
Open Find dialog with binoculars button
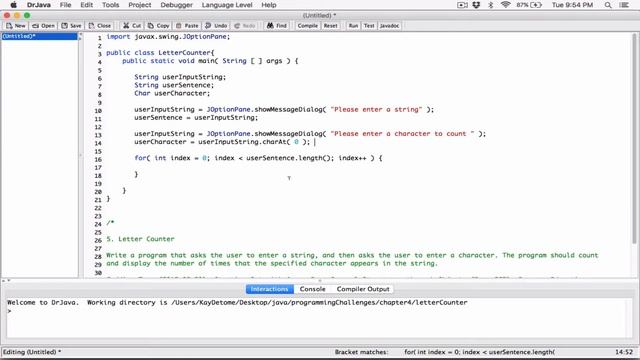(x=277, y=26)
